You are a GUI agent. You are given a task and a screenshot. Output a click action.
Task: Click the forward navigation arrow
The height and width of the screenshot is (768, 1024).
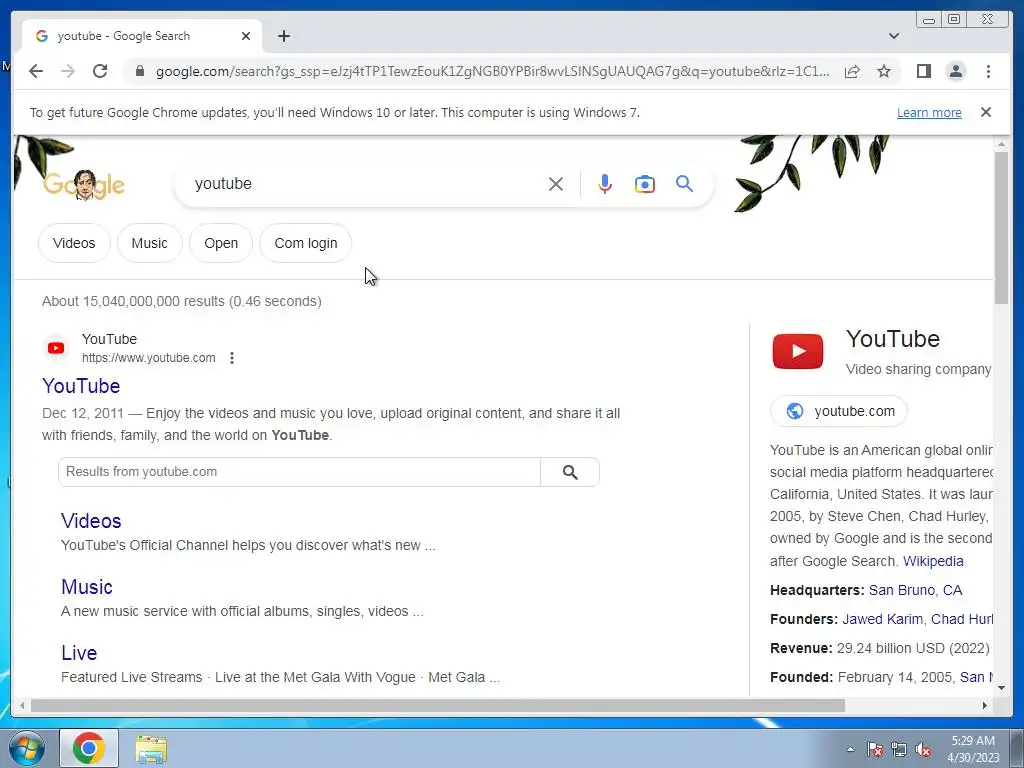pos(68,71)
